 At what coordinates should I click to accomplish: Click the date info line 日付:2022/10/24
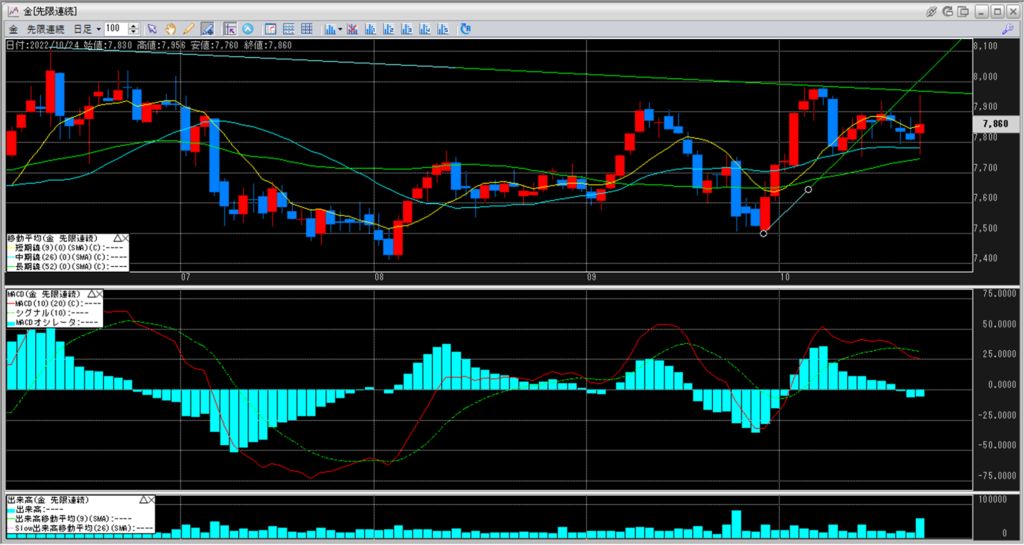[149, 45]
